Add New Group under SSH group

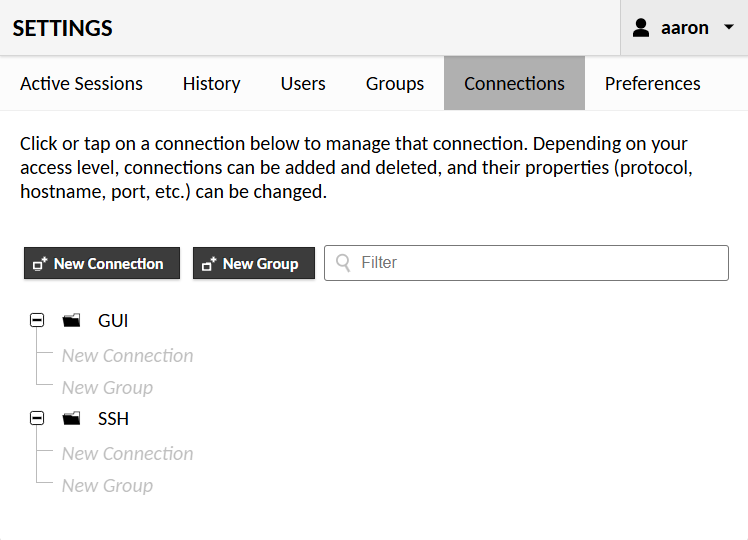click(x=107, y=486)
